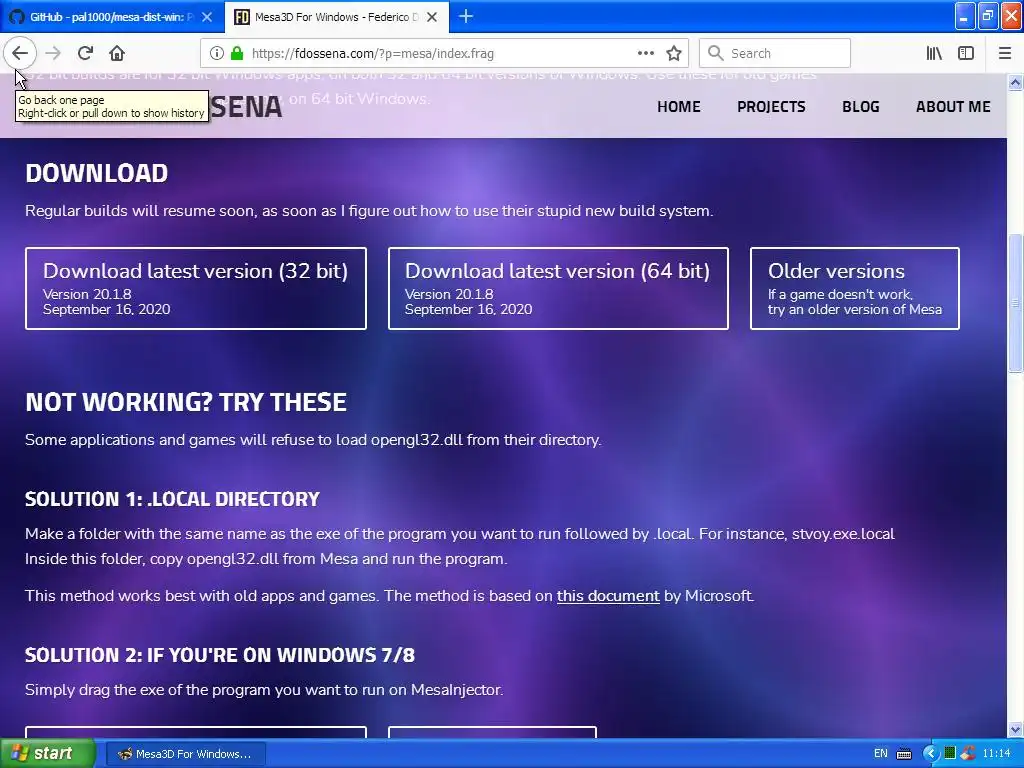Open the ABOUT ME navigation item
Screen dimensions: 1024x768
pyautogui.click(x=953, y=106)
